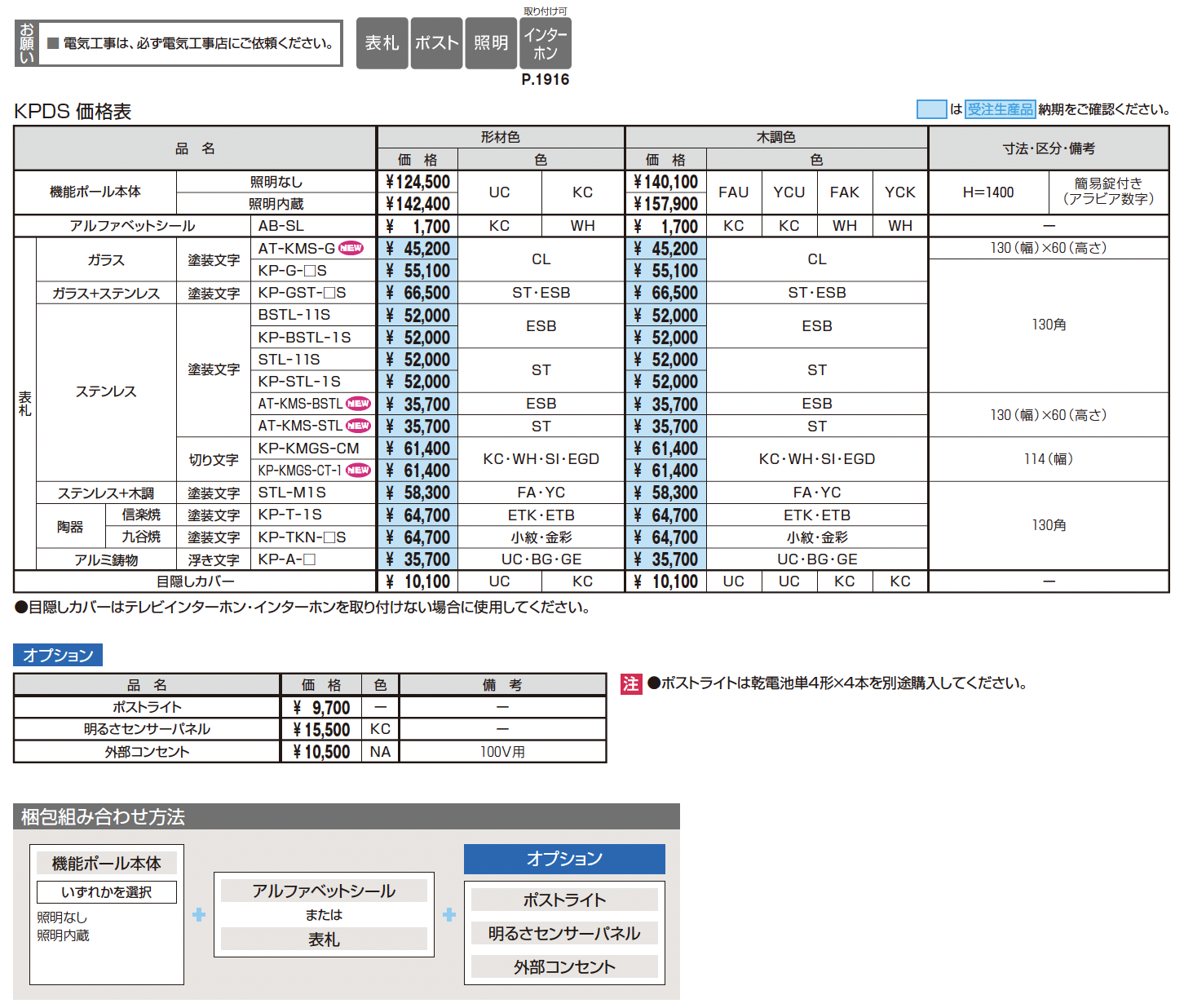
Task: Click the KP-A-□ product code
Action: click(287, 559)
